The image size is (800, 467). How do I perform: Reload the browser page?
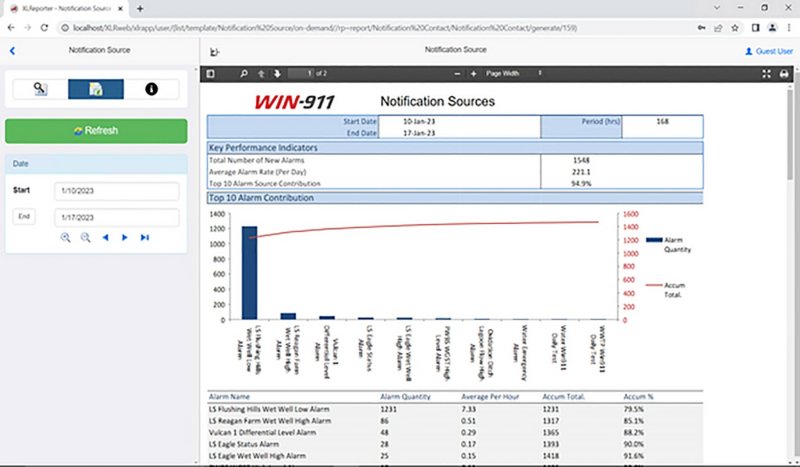click(44, 28)
